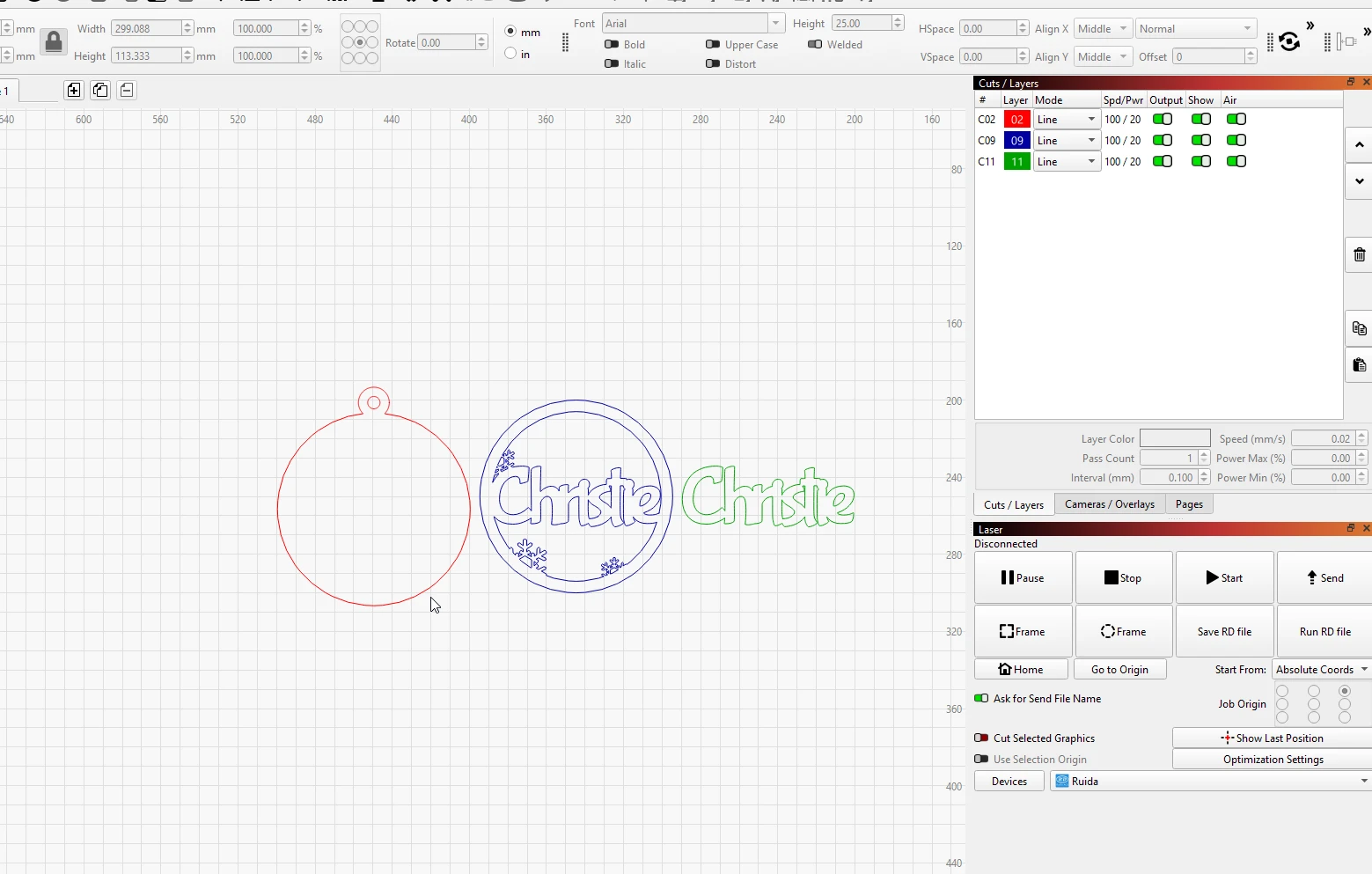The height and width of the screenshot is (874, 1372).
Task: Hide layer C09 using its Show toggle
Action: pyautogui.click(x=1201, y=140)
